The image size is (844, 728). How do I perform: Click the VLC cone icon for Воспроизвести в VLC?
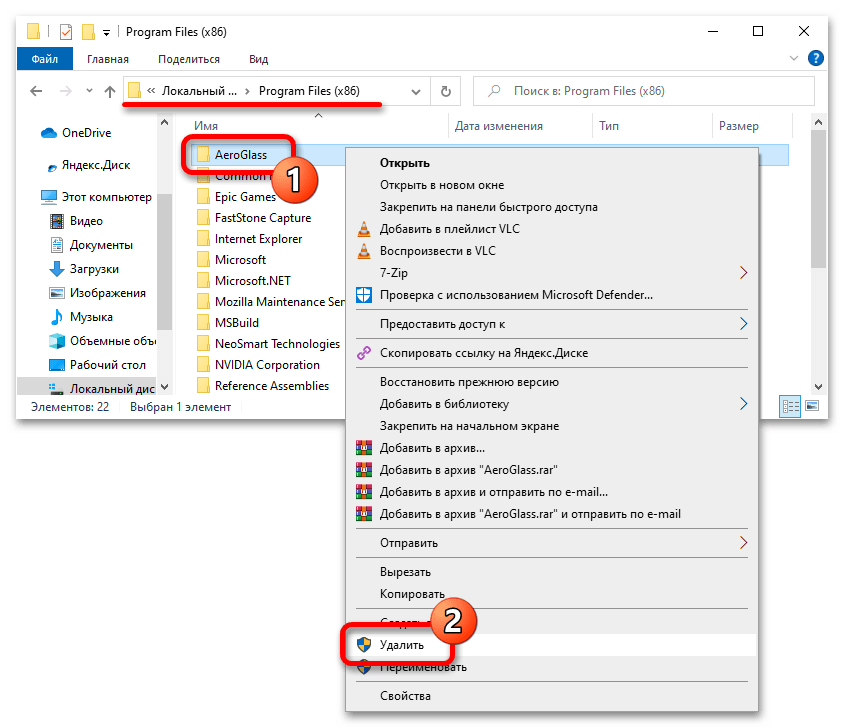[364, 251]
